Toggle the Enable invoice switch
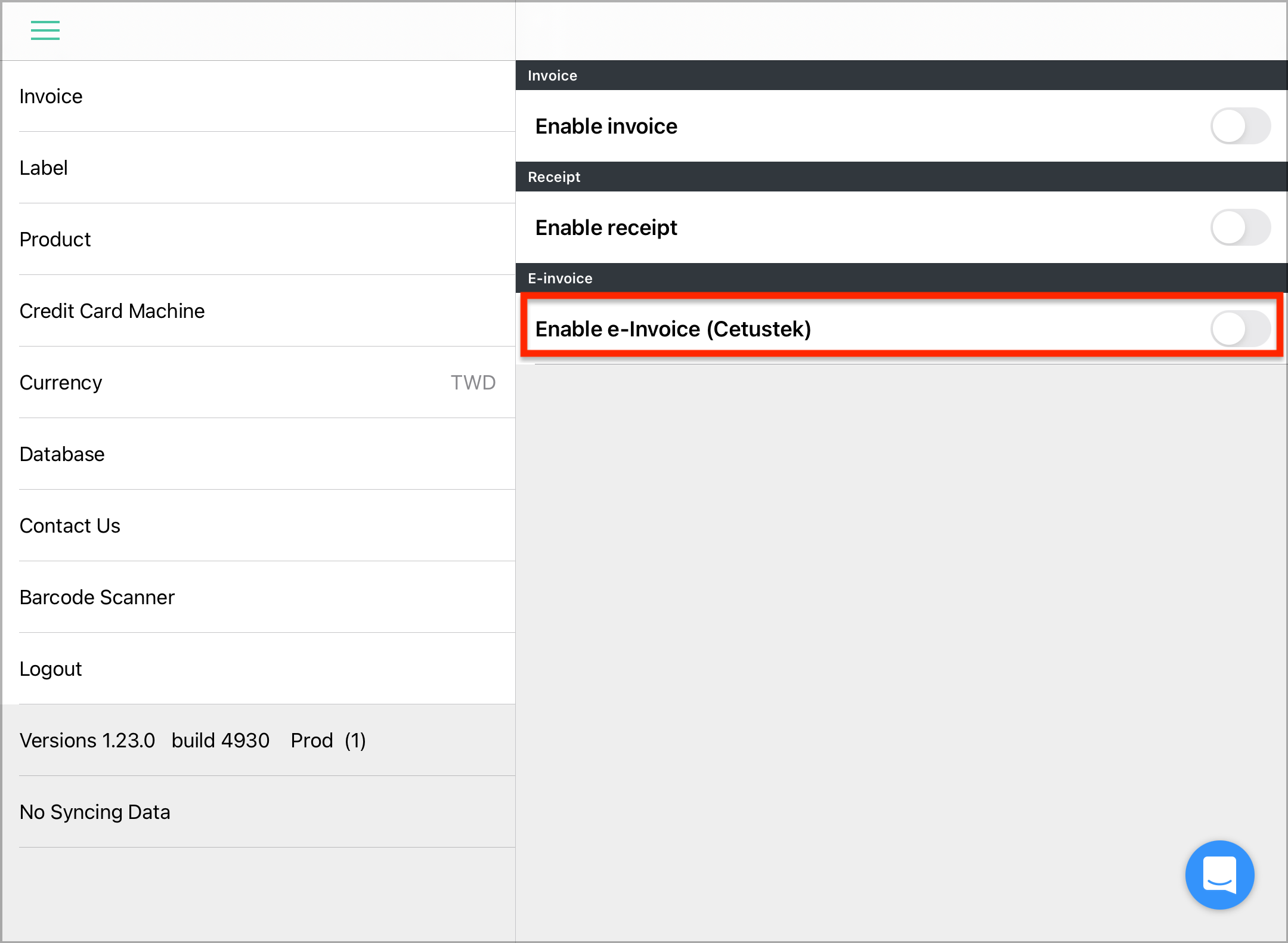The height and width of the screenshot is (943, 1288). [x=1240, y=126]
